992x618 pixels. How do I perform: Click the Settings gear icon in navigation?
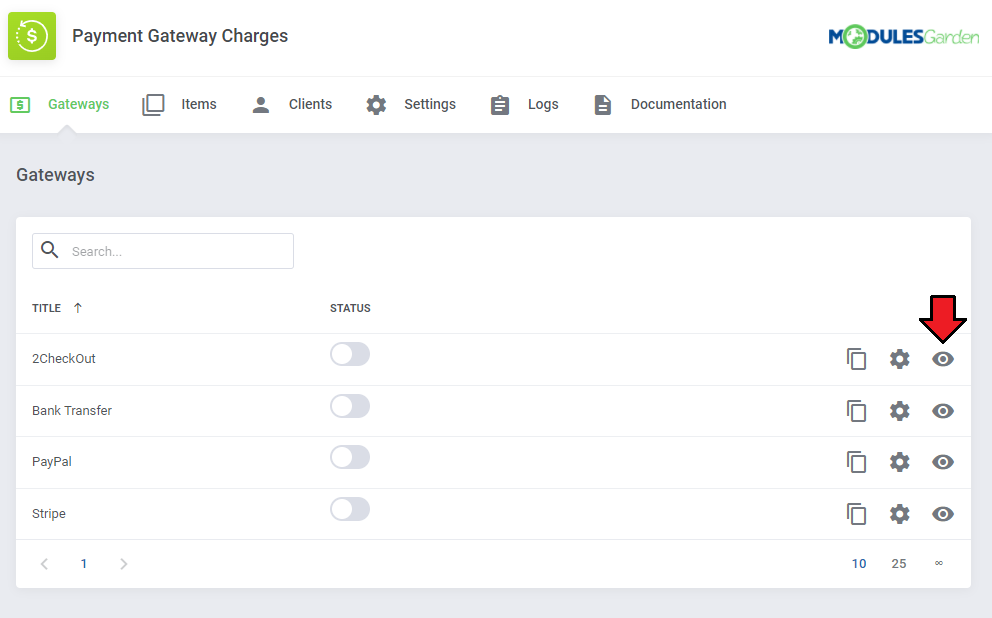tap(376, 105)
